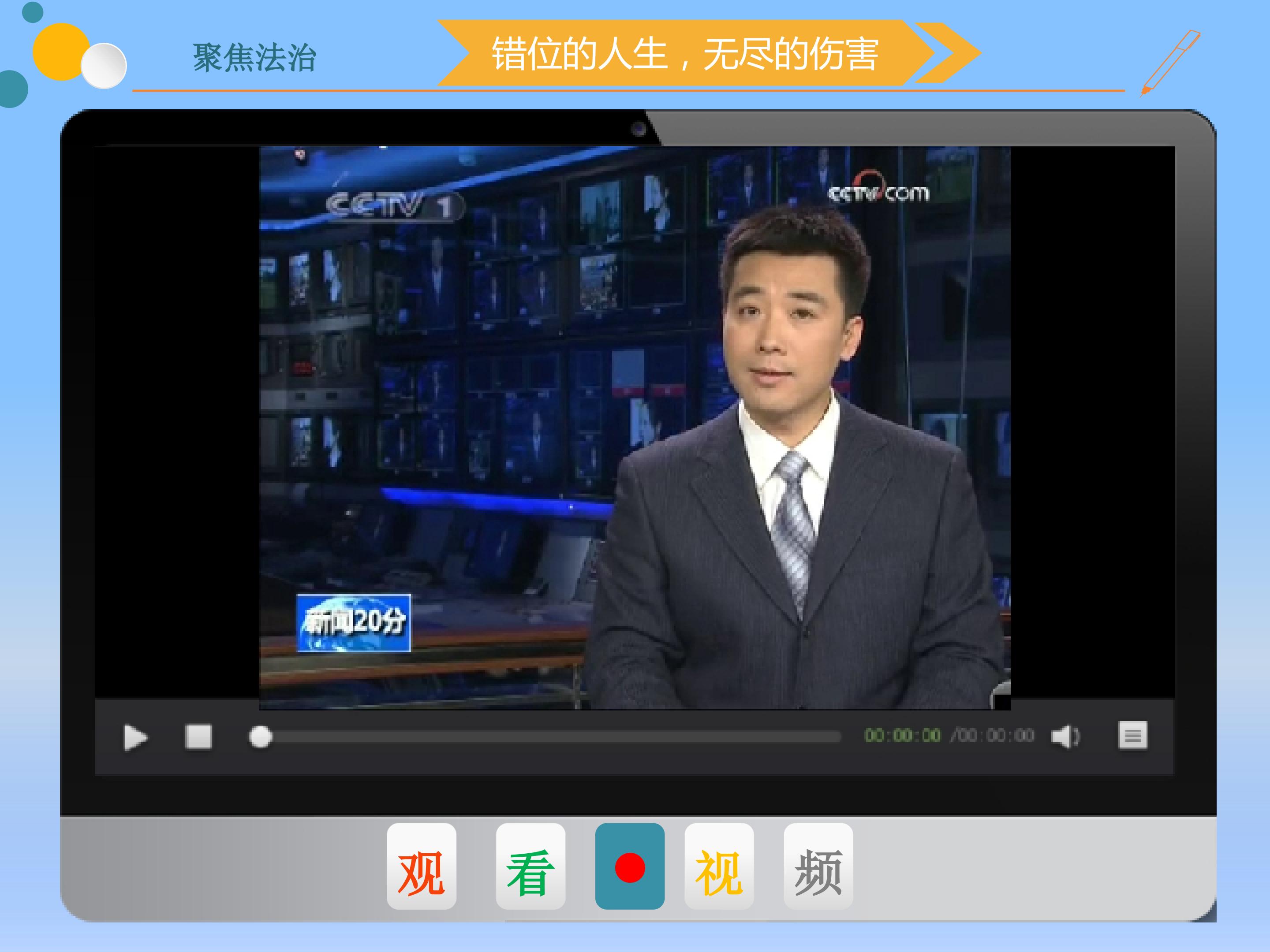Click the green 看 character tile

(530, 866)
